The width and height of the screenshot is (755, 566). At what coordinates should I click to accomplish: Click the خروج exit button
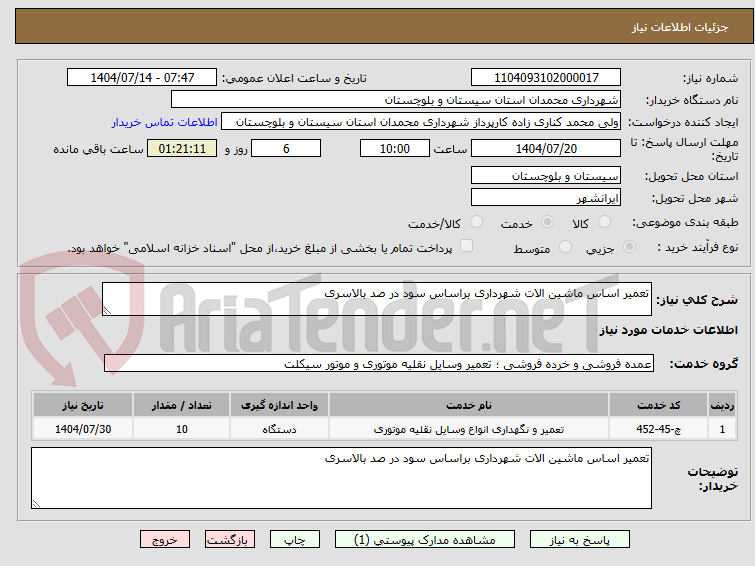(165, 540)
